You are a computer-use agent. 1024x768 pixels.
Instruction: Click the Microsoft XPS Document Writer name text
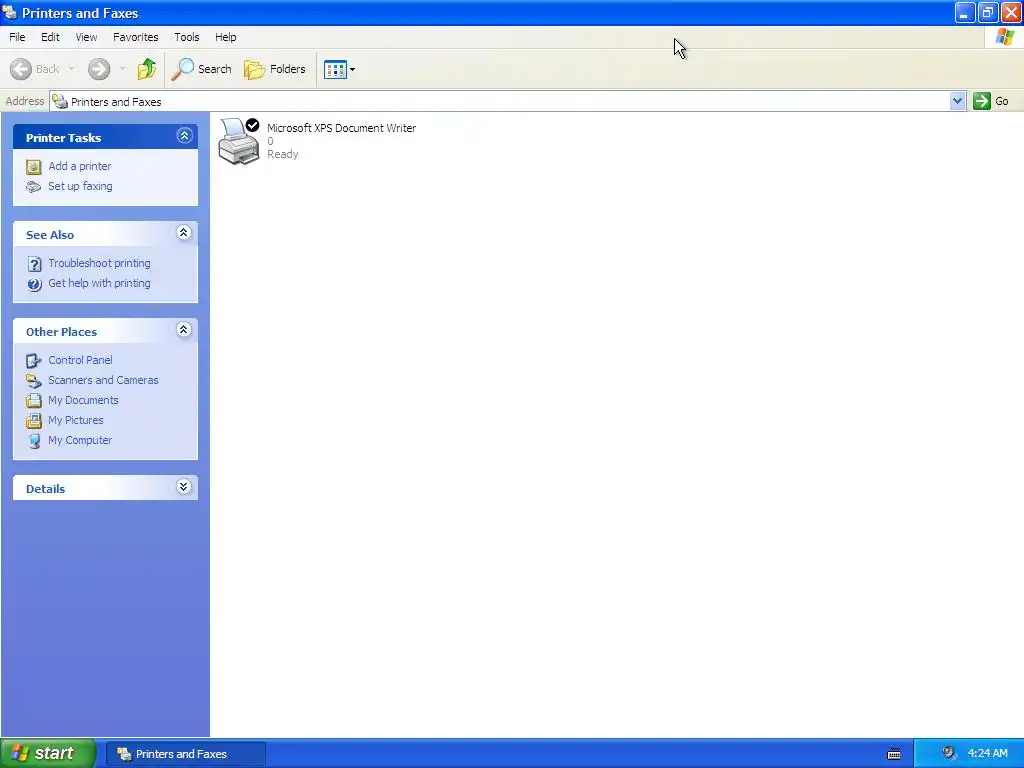[x=342, y=128]
